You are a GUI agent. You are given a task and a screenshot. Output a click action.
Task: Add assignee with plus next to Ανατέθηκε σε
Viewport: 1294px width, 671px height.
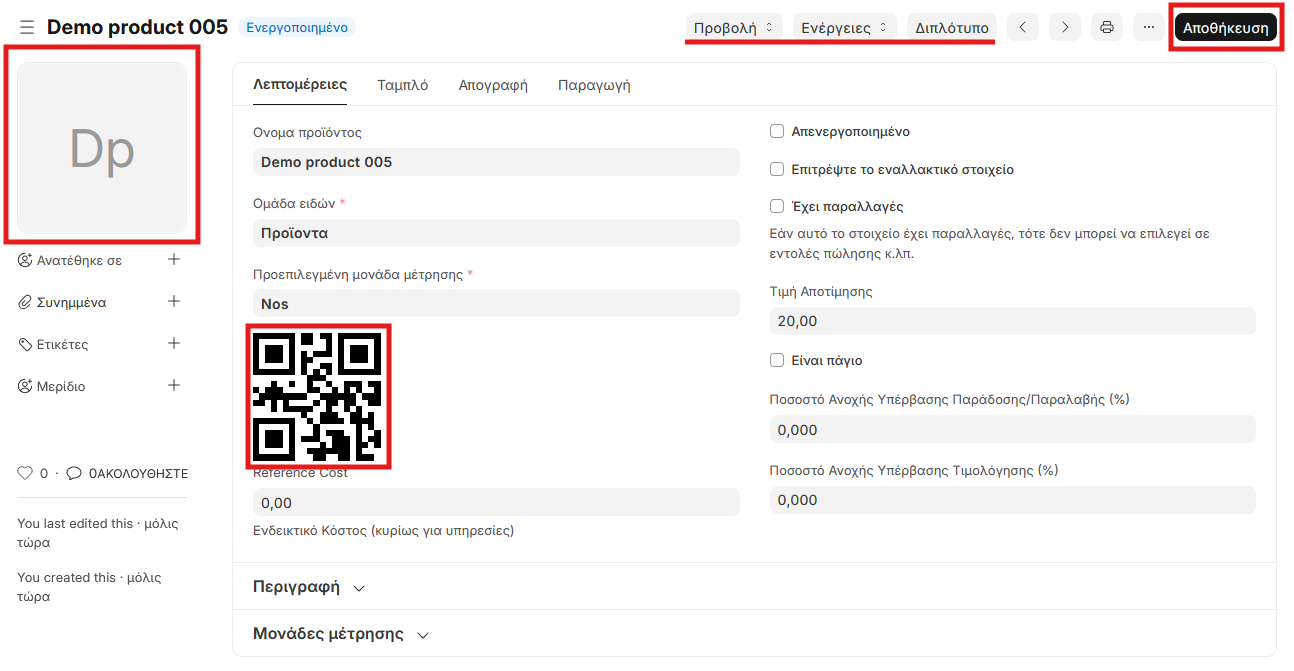pos(174,260)
